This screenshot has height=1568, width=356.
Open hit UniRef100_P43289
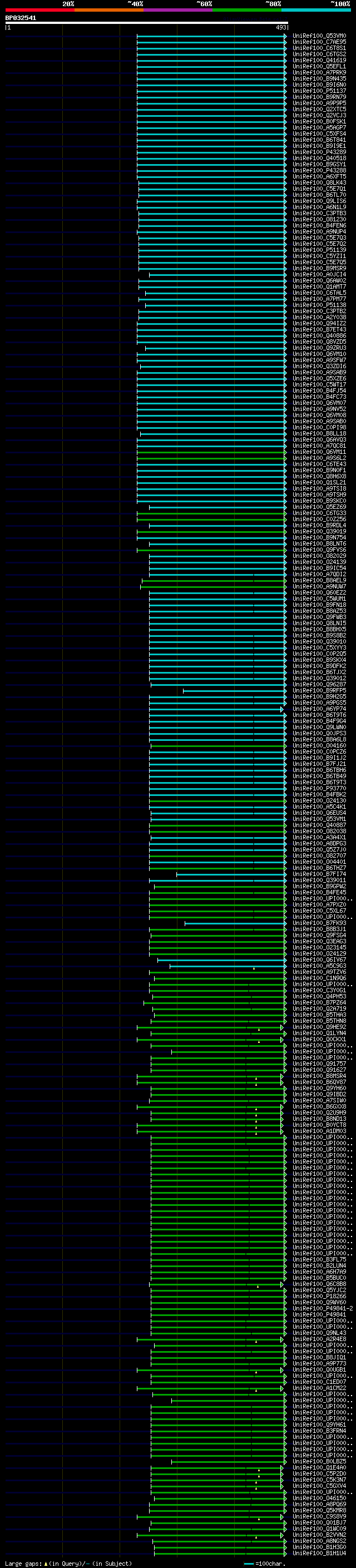point(319,152)
